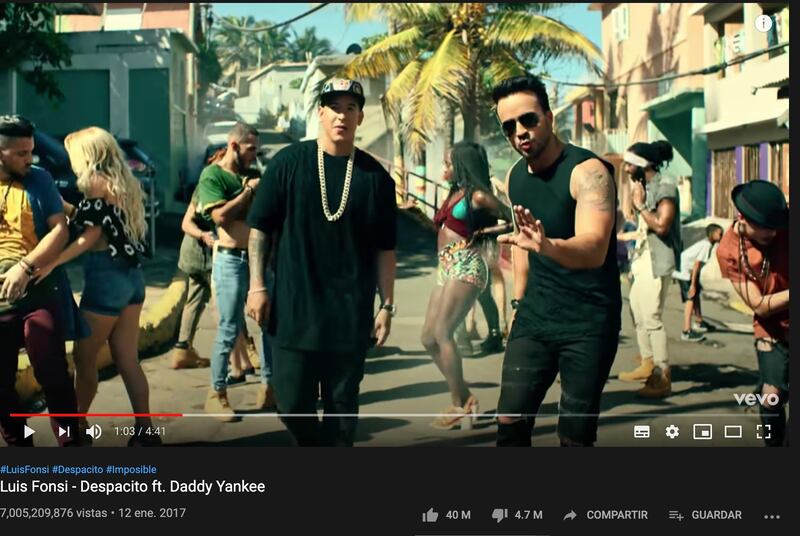Open the video settings gear
This screenshot has height=536, width=800.
[672, 431]
